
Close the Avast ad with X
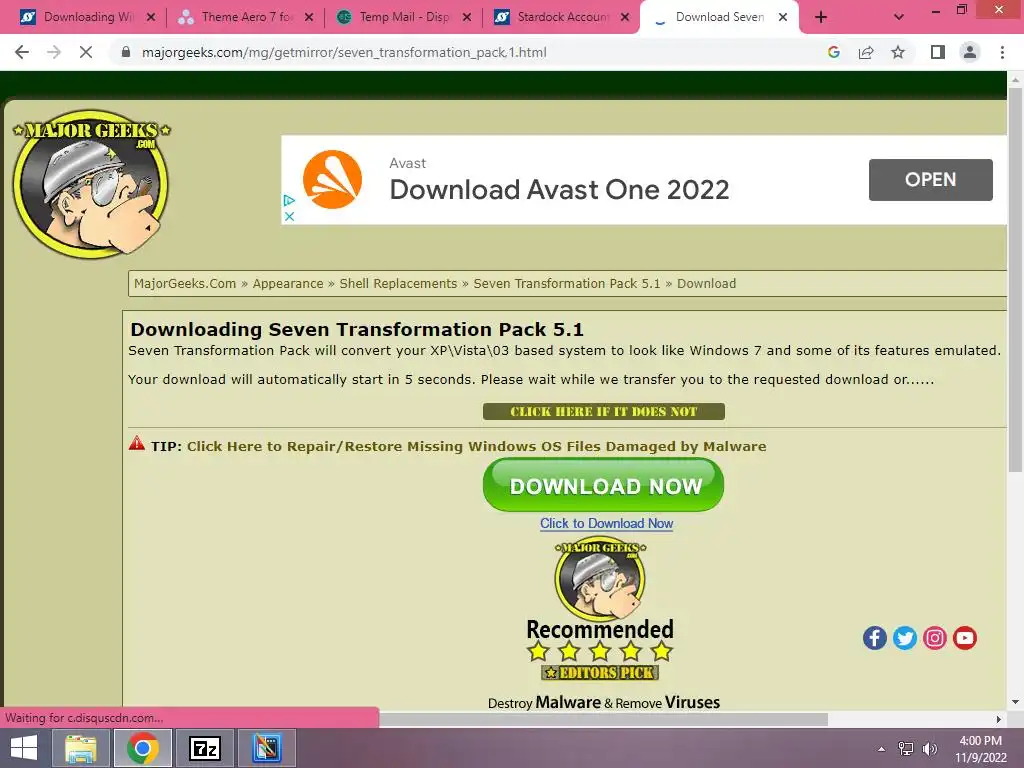[289, 216]
